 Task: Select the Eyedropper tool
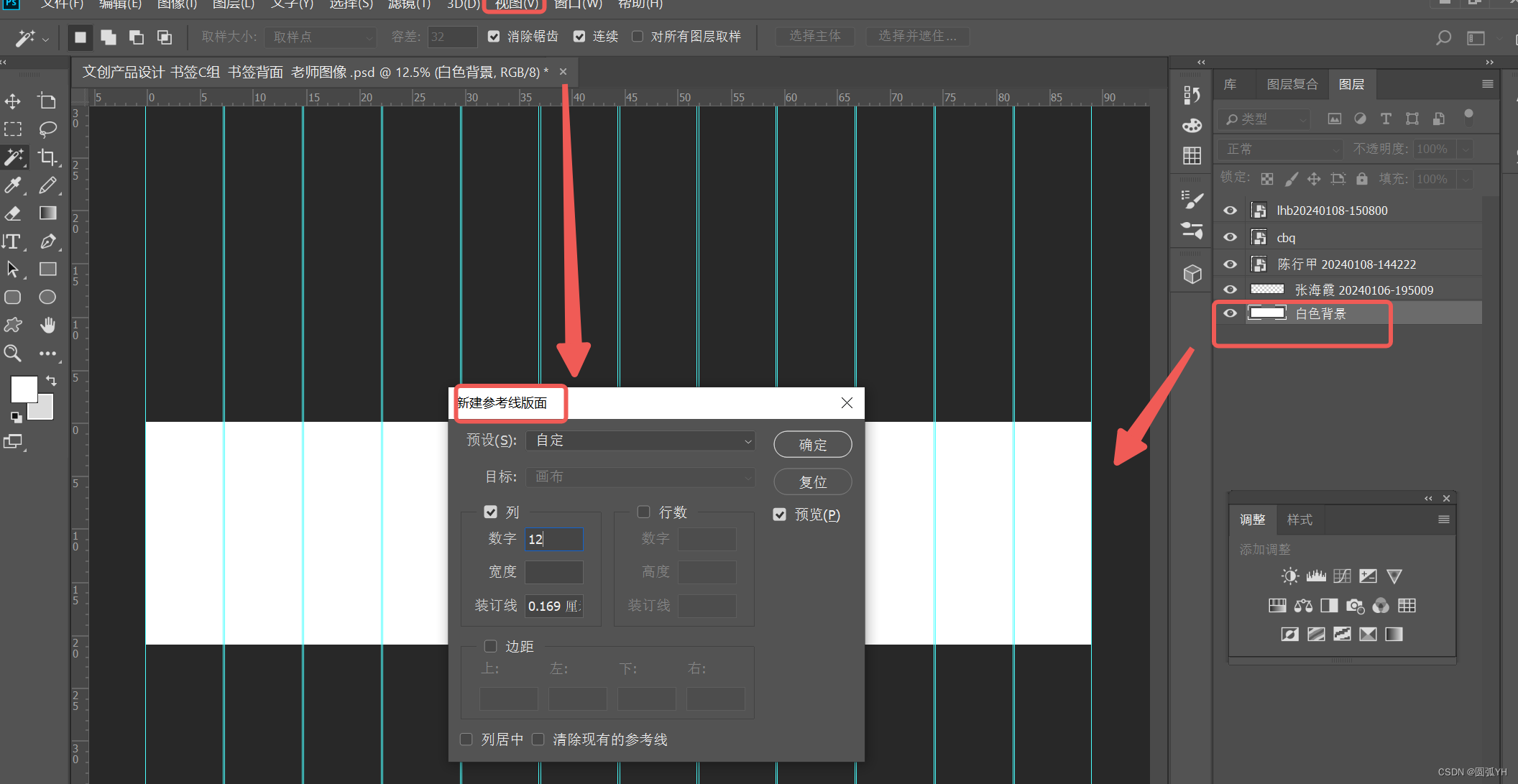click(x=13, y=185)
